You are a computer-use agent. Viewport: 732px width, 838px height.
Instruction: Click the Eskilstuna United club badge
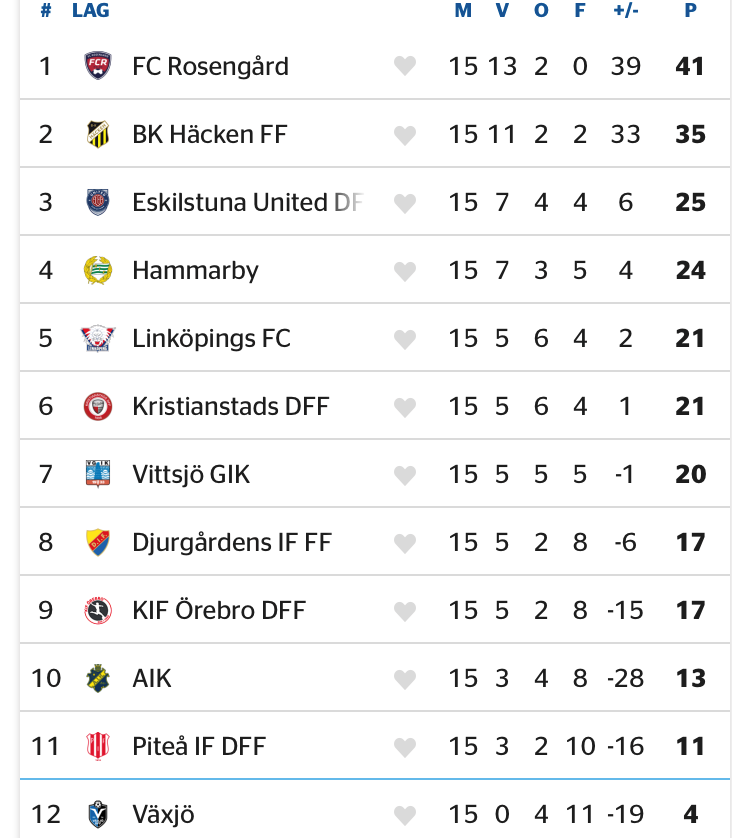click(97, 203)
